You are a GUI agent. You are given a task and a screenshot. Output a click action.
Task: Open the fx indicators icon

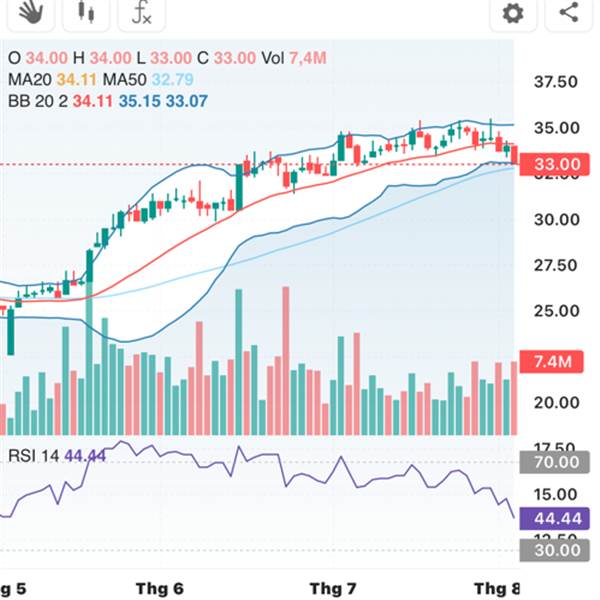[x=142, y=13]
